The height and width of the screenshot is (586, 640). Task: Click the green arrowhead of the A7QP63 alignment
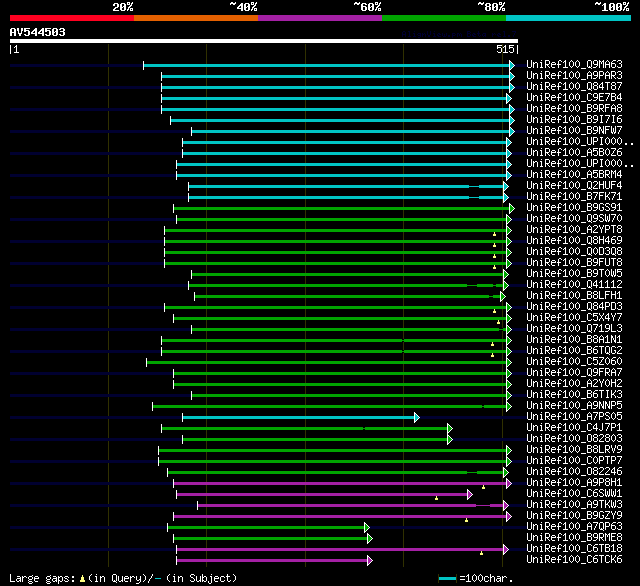coord(367,528)
